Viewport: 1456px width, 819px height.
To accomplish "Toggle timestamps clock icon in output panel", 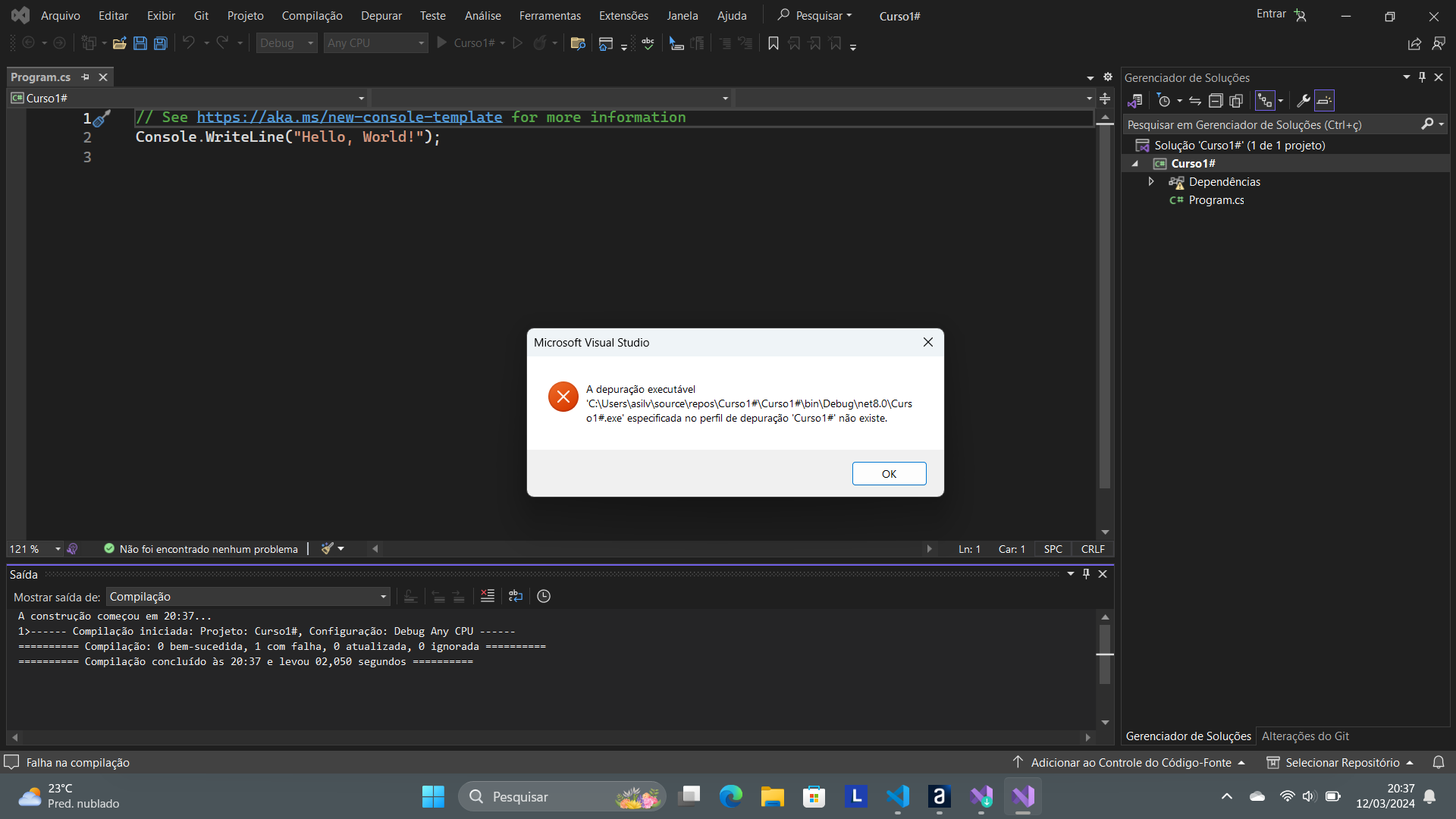I will [x=544, y=597].
